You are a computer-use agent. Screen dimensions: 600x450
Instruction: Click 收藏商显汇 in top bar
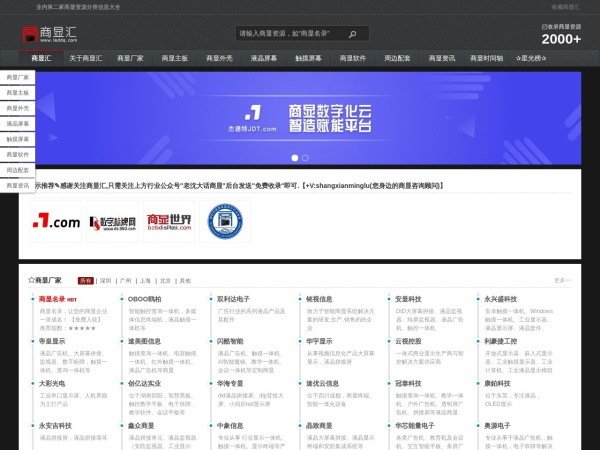(x=565, y=7)
